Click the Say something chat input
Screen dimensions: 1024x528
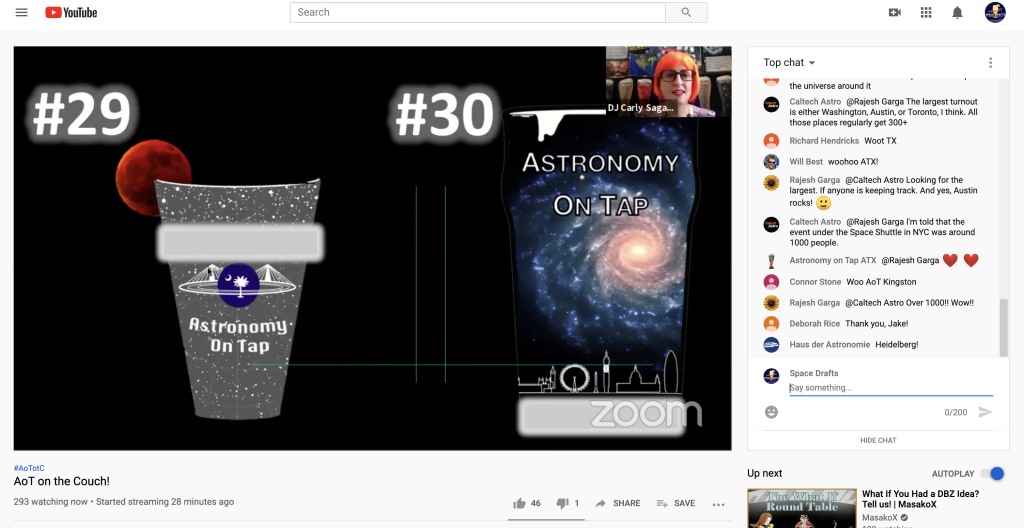891,388
